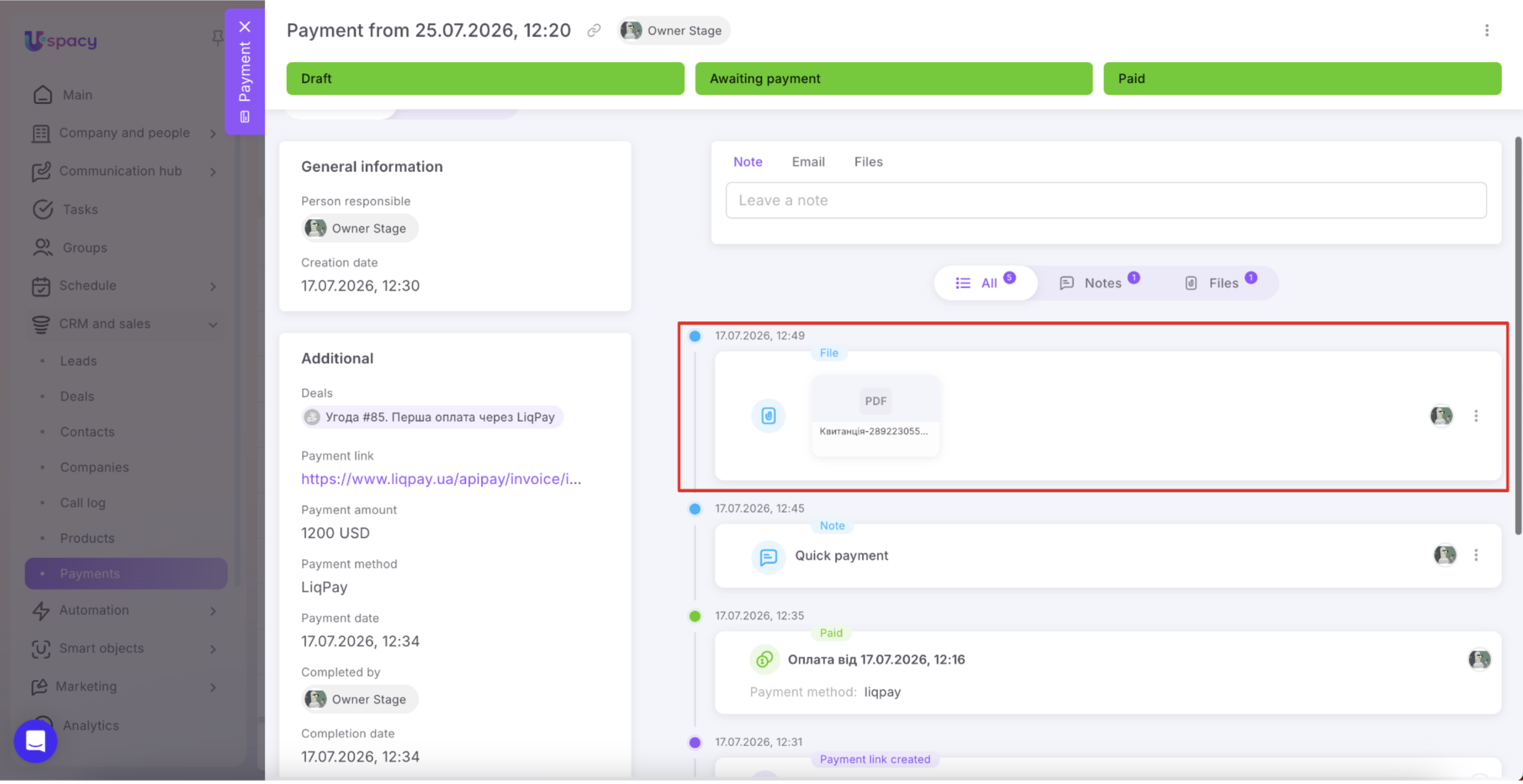Open Contacts in CRM menu
The height and width of the screenshot is (784, 1523).
(87, 432)
